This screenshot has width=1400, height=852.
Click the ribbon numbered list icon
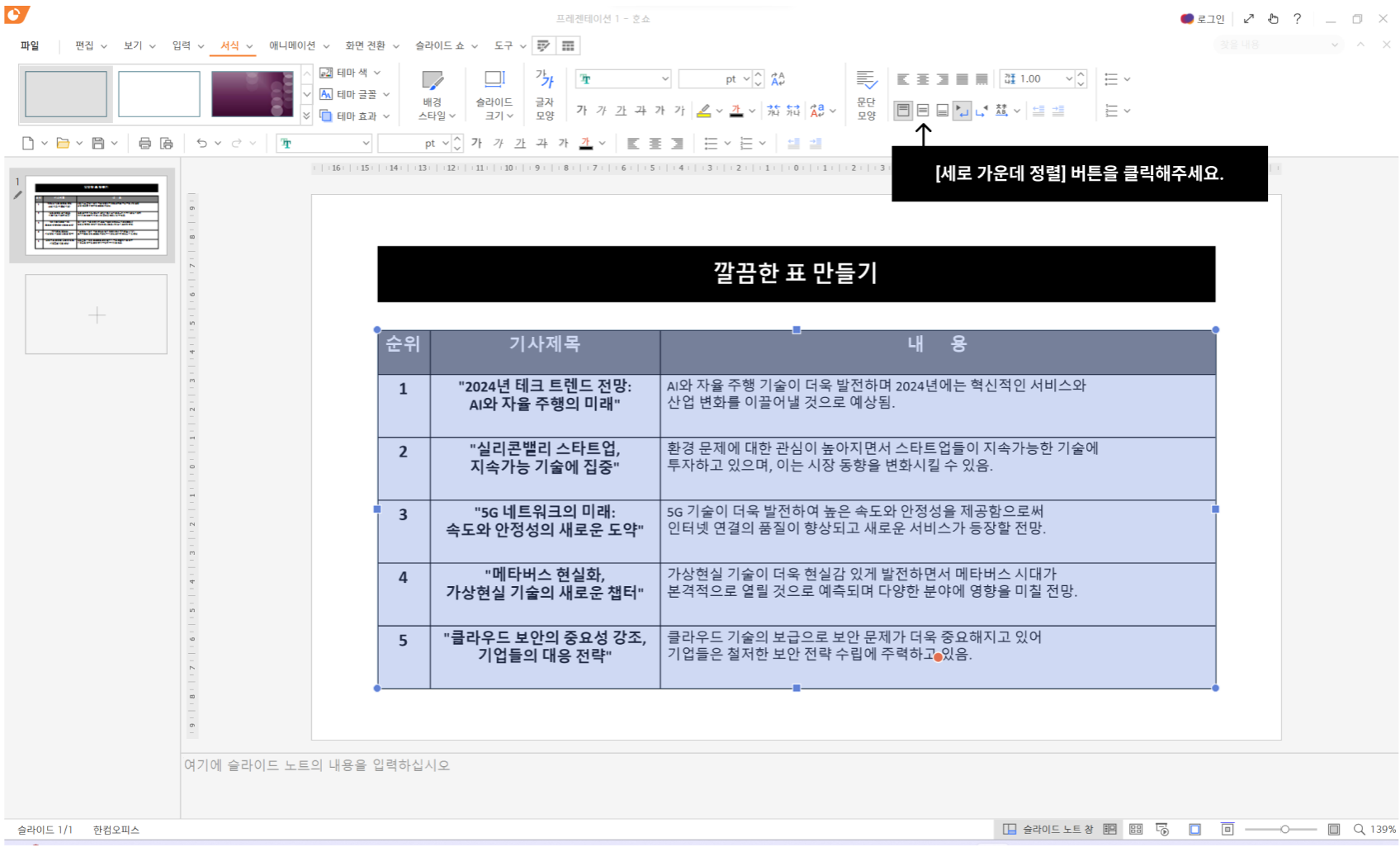pos(1111,111)
